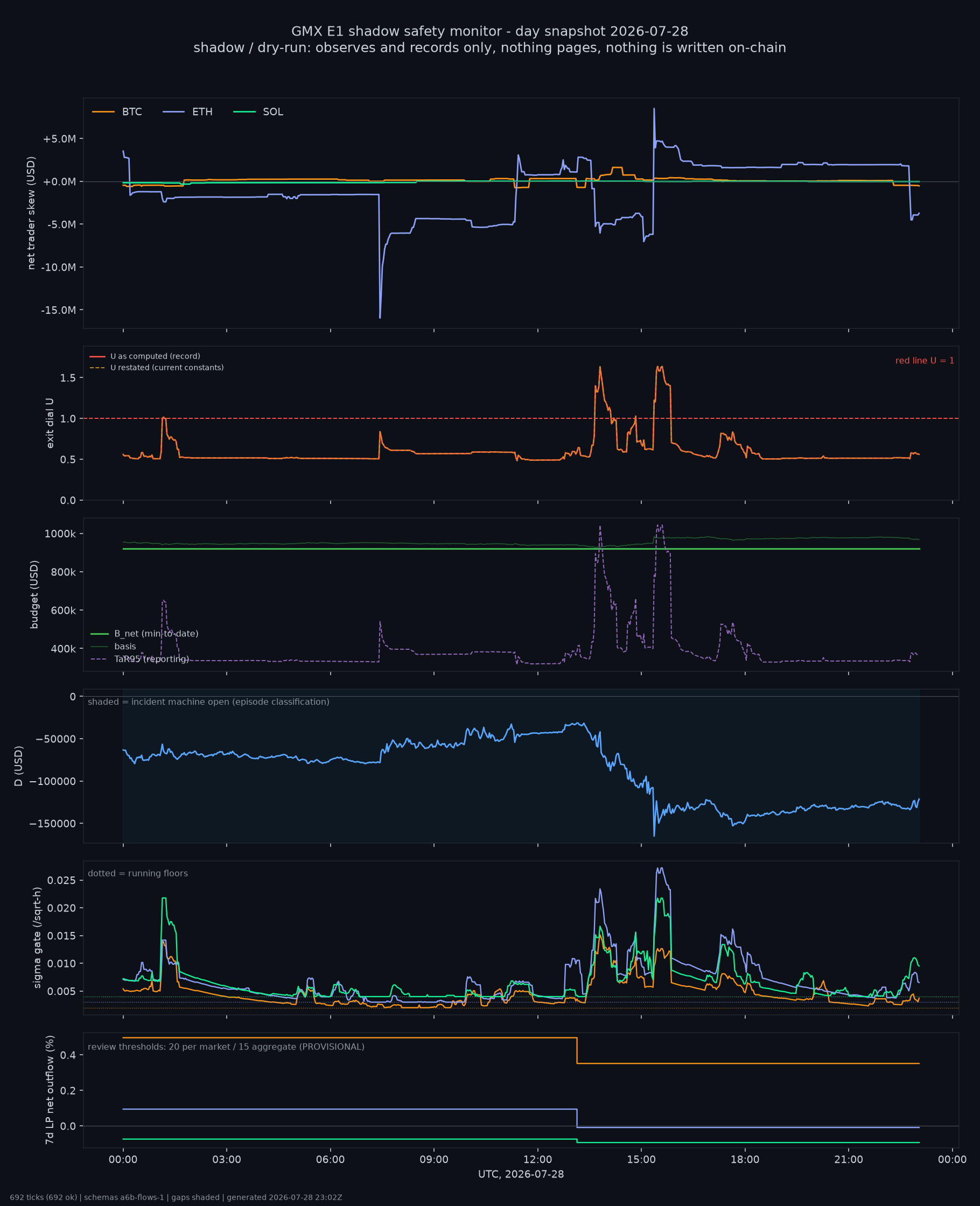The image size is (980, 1206).
Task: Click the BTC orange legend line swatch
Action: [103, 113]
